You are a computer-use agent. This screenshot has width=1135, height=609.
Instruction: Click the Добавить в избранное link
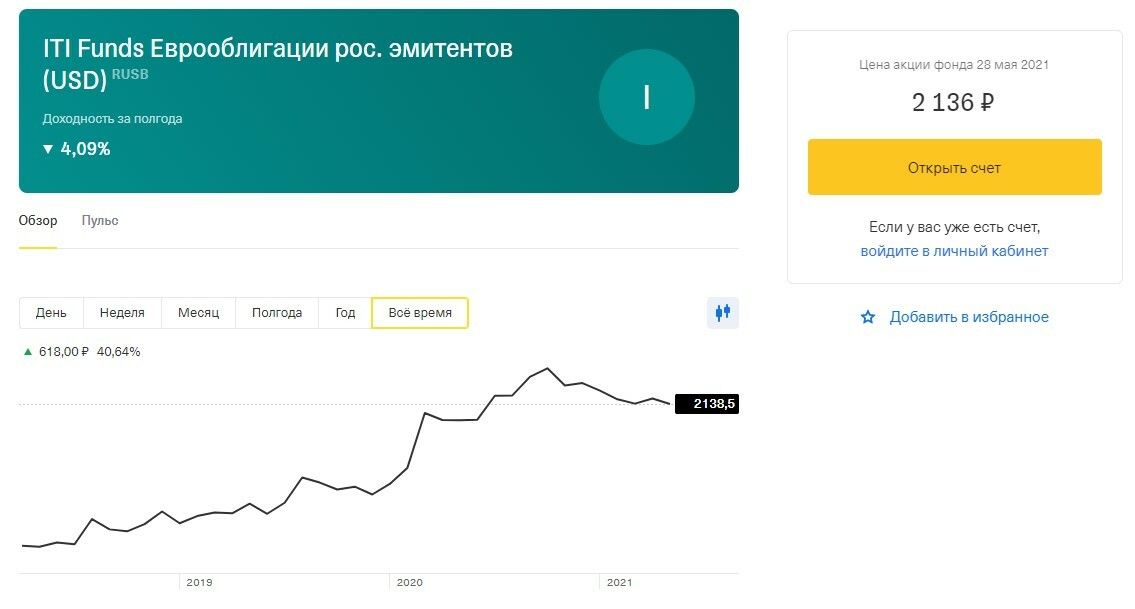click(969, 317)
